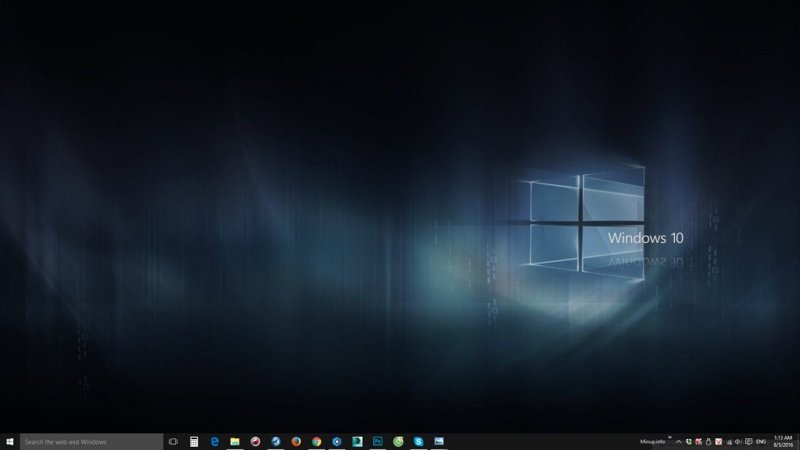
Task: Open Microsoft Edge browser
Action: 214,442
